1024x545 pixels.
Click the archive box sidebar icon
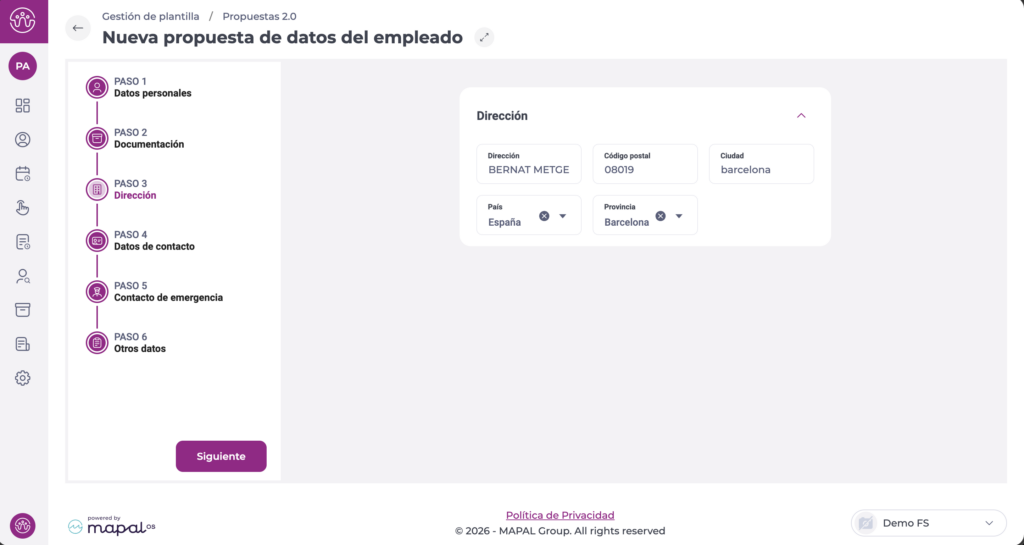pos(23,310)
